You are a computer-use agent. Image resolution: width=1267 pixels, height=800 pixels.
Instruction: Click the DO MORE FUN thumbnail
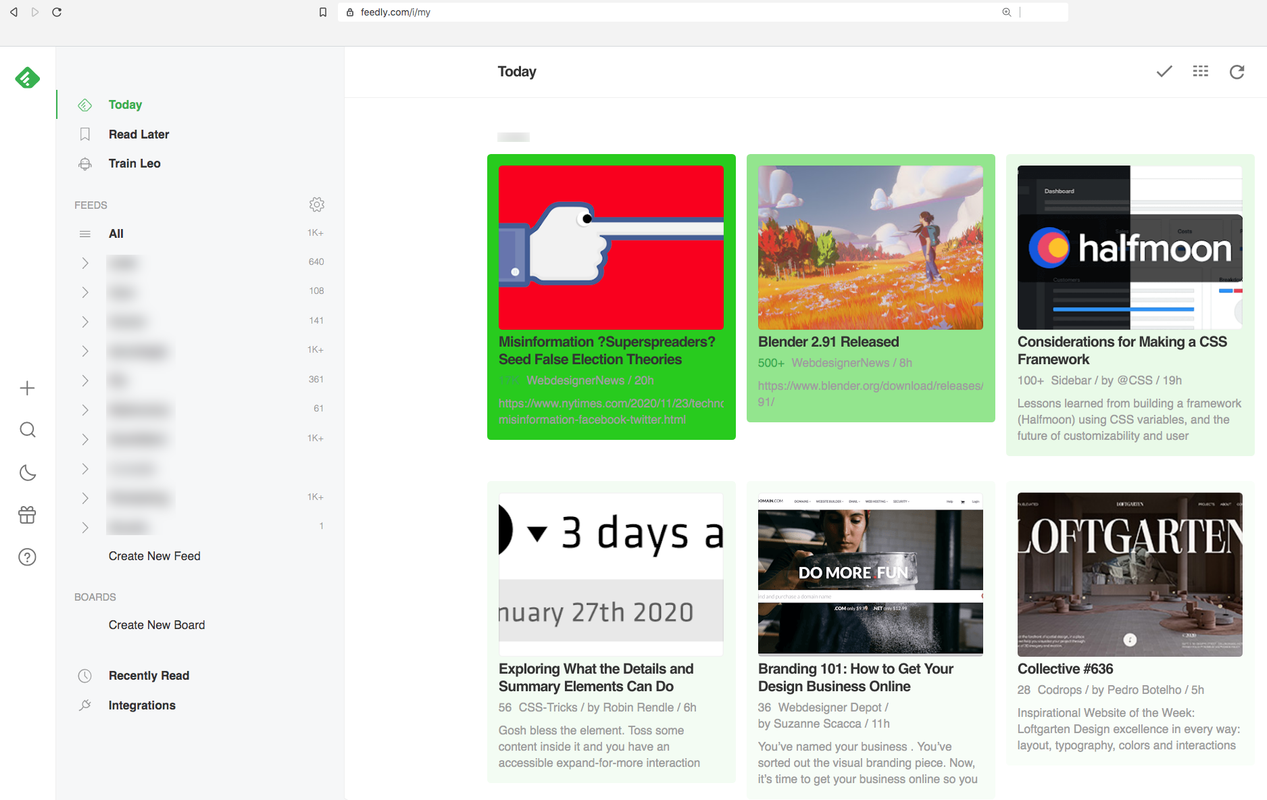870,575
